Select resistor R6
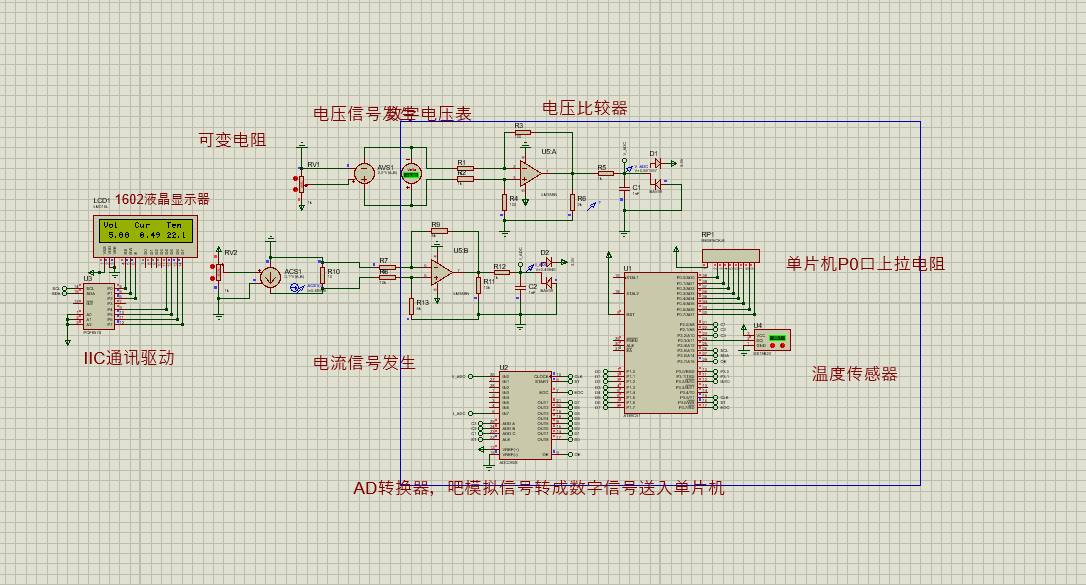The image size is (1086, 585). coord(573,202)
